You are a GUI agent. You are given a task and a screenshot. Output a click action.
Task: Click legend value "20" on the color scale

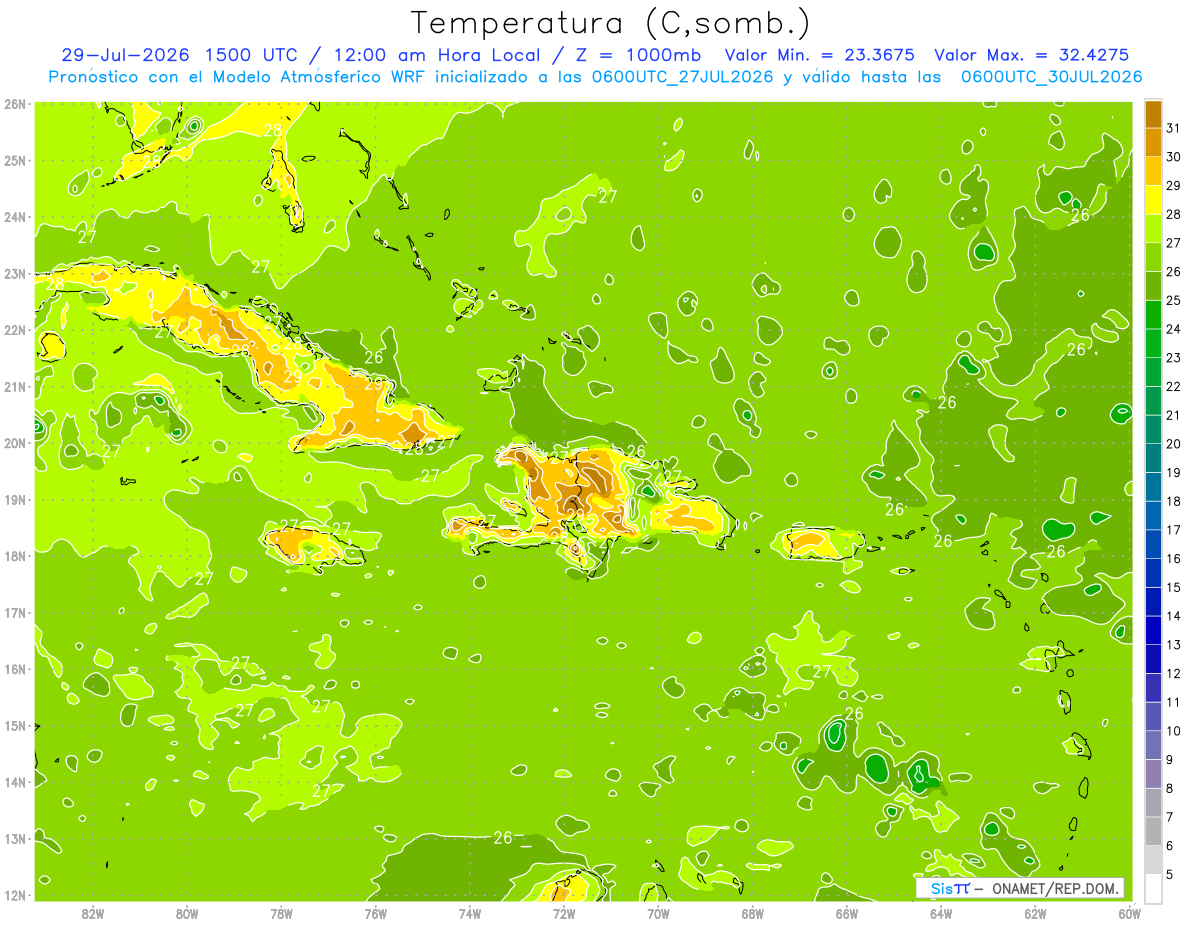click(x=1174, y=444)
